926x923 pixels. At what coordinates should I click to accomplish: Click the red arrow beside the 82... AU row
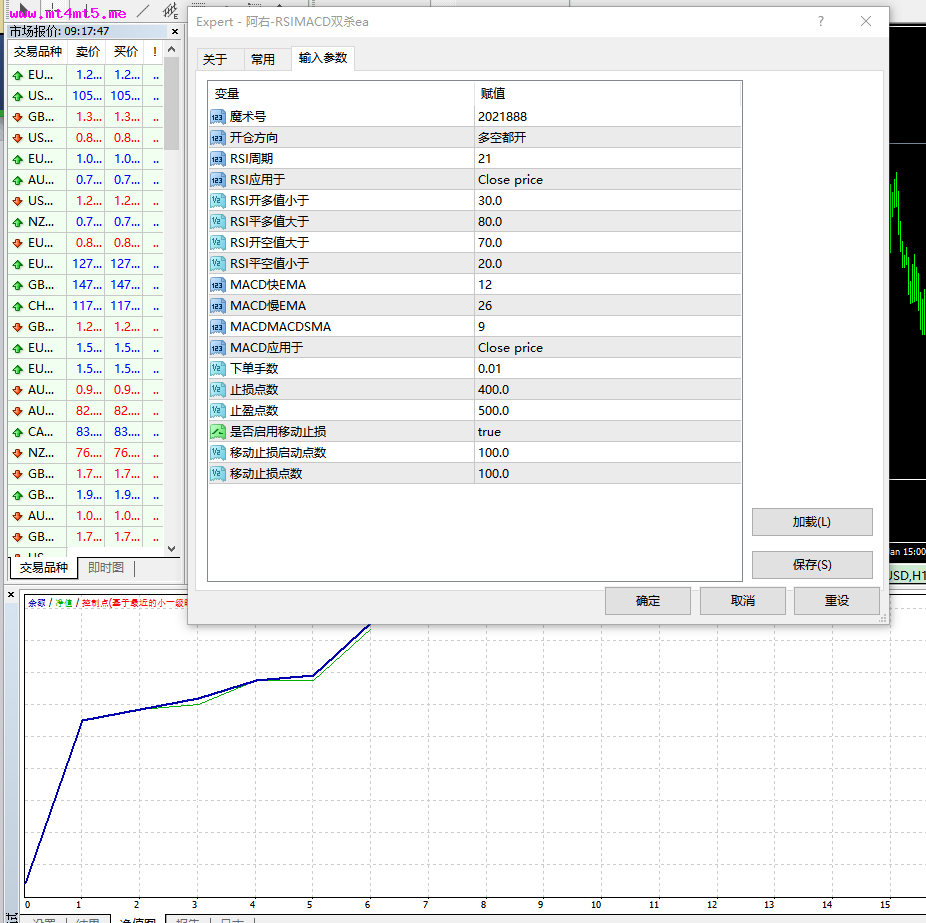[18, 411]
